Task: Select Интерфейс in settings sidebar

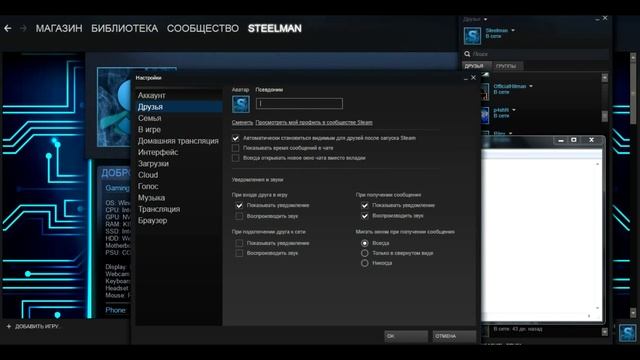Action: tap(179, 152)
